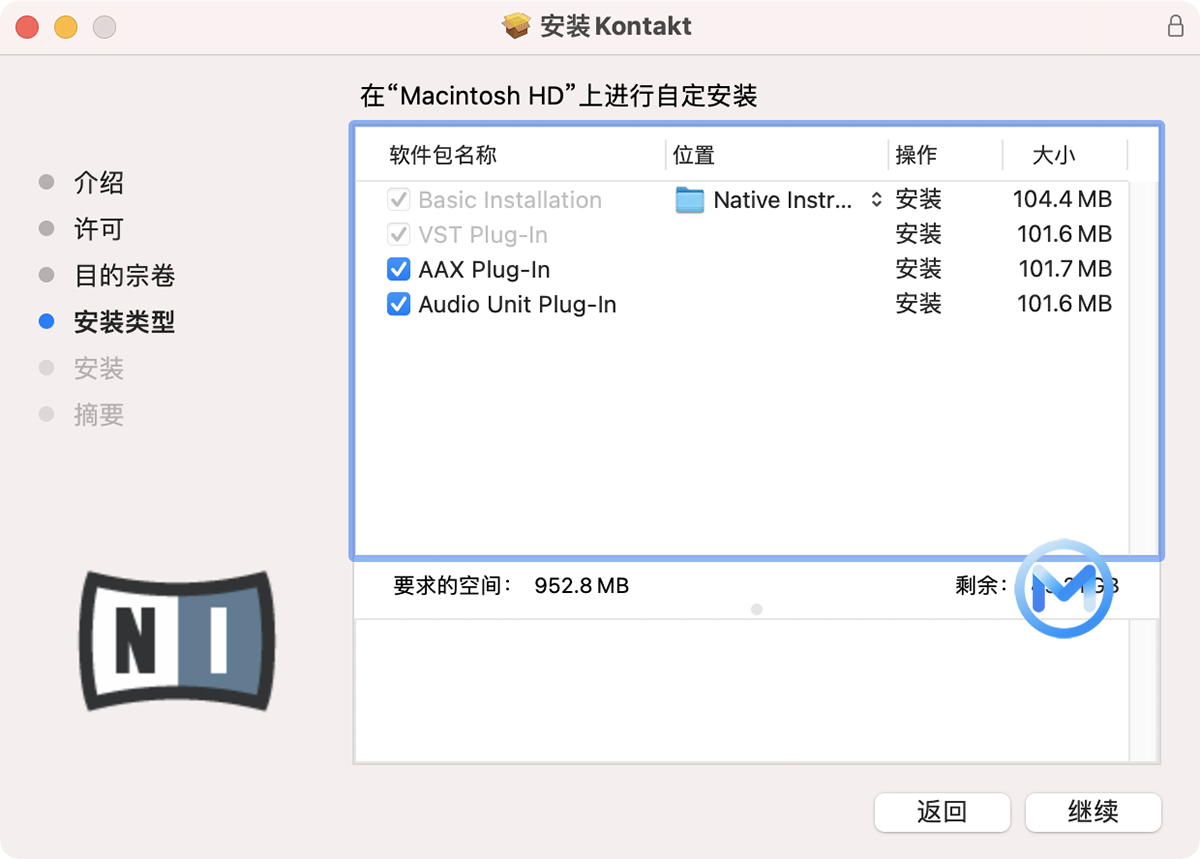Click the 安装Kontakt window title
1200x859 pixels.
(x=616, y=26)
